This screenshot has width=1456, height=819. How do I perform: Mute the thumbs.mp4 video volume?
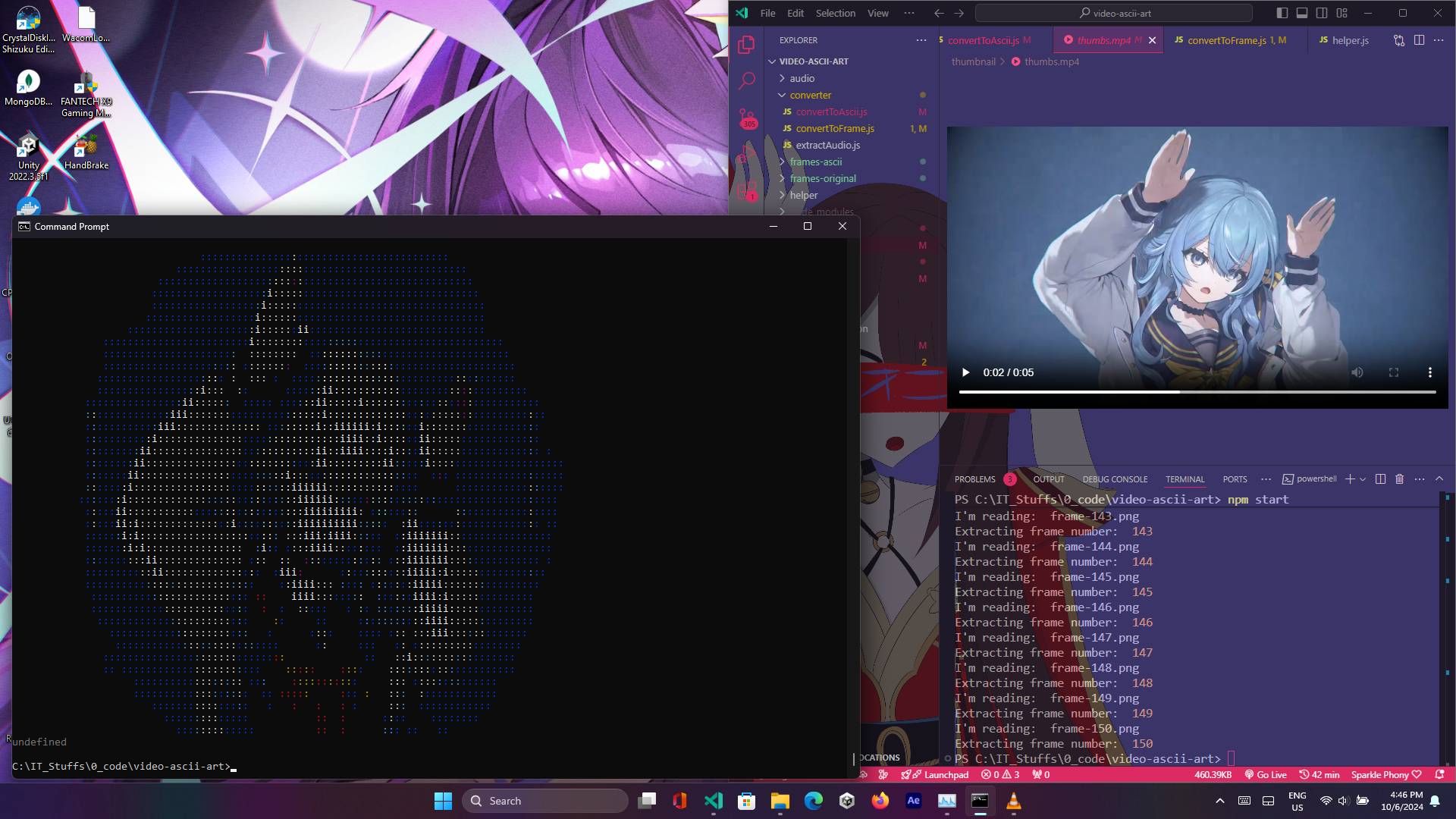coord(1357,372)
